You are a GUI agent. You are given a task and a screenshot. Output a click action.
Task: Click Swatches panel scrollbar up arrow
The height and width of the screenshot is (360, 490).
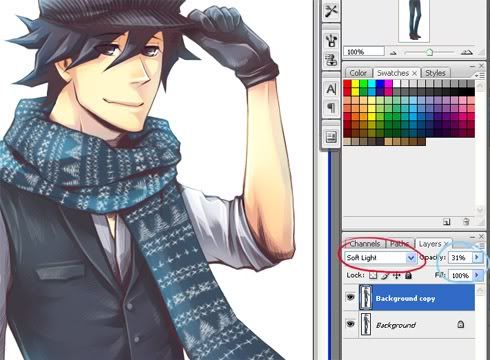point(480,86)
